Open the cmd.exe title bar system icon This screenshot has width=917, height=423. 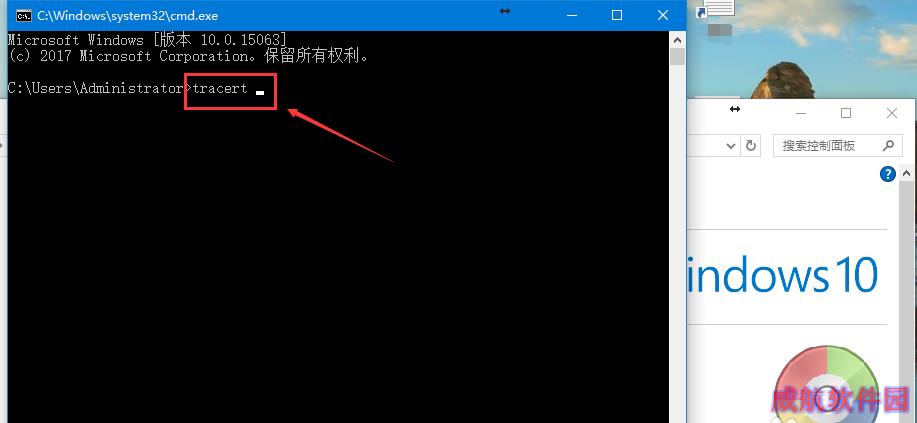23,16
